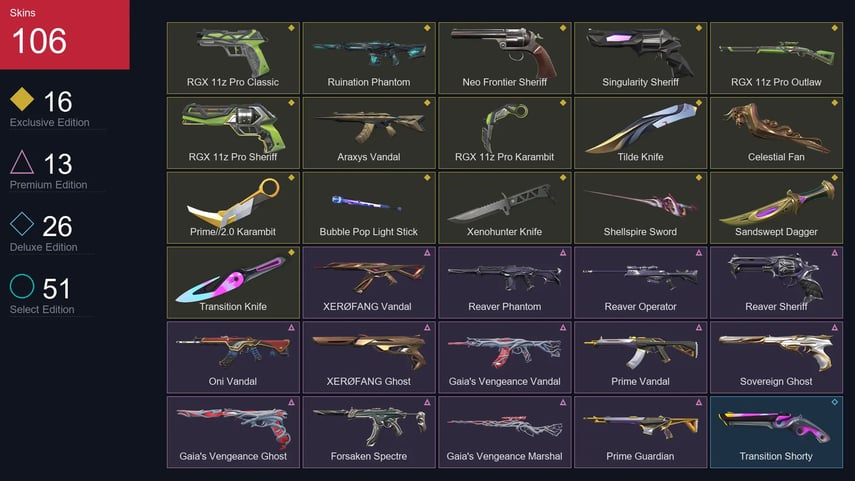The height and width of the screenshot is (481, 855).
Task: Select the Reaver Operator skin
Action: (x=640, y=282)
